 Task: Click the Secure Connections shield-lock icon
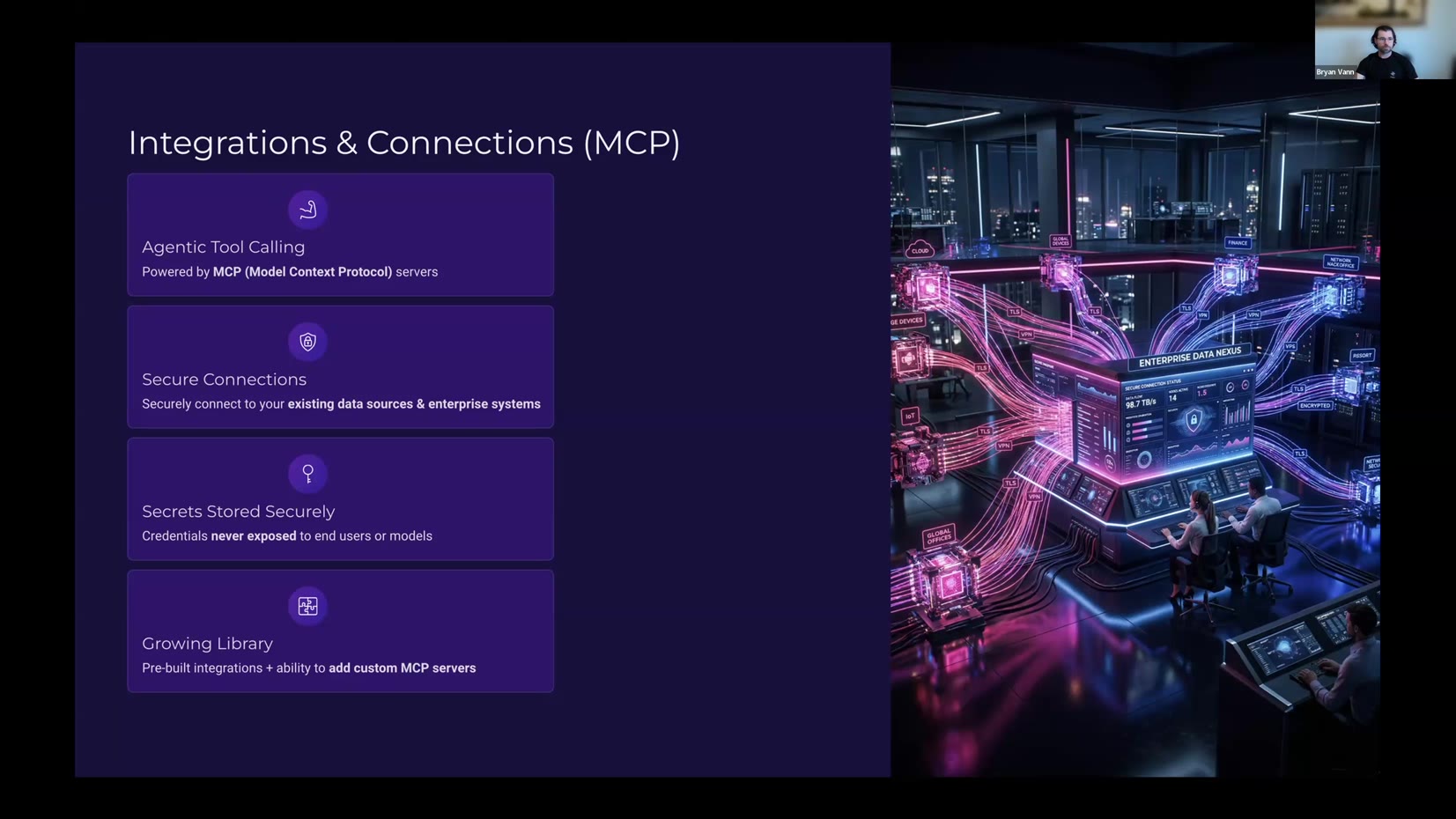[x=307, y=342]
